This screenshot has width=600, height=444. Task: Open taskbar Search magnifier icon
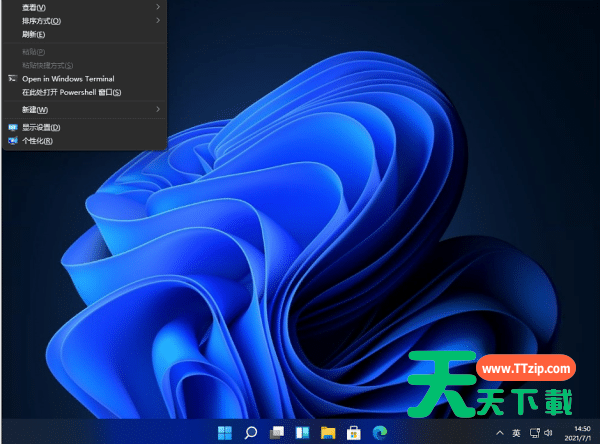coord(251,432)
